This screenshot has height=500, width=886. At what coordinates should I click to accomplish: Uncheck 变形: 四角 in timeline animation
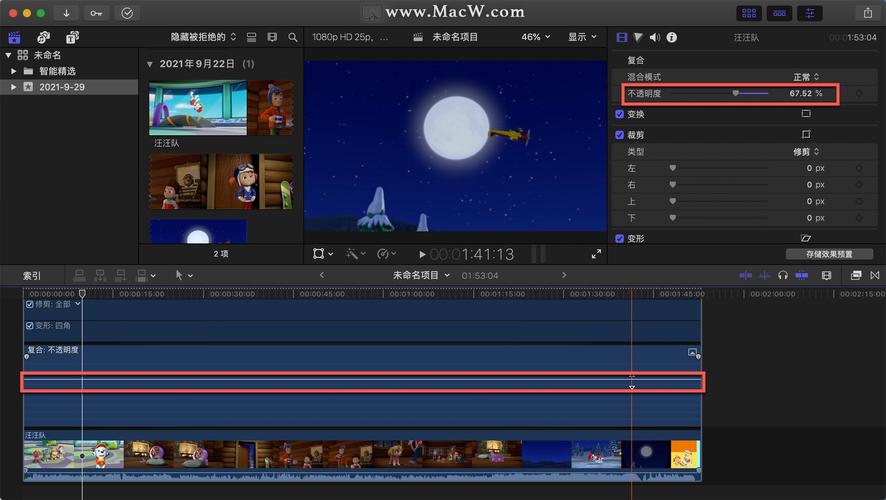[x=30, y=325]
